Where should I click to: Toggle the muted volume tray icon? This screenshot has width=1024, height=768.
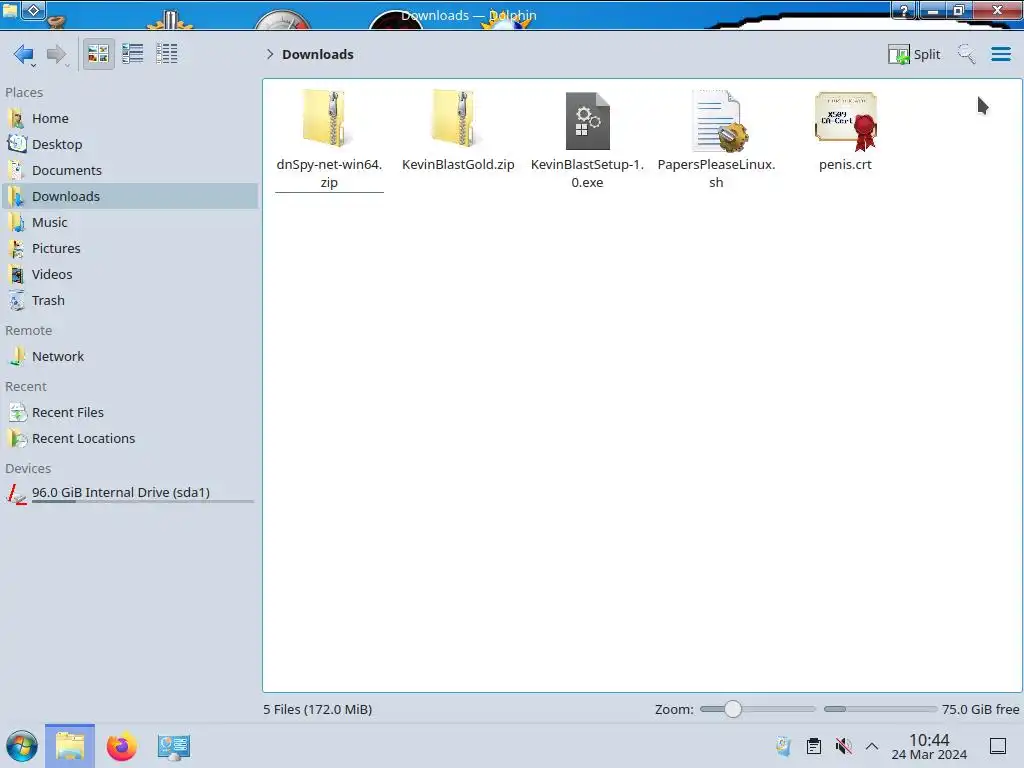pyautogui.click(x=843, y=746)
